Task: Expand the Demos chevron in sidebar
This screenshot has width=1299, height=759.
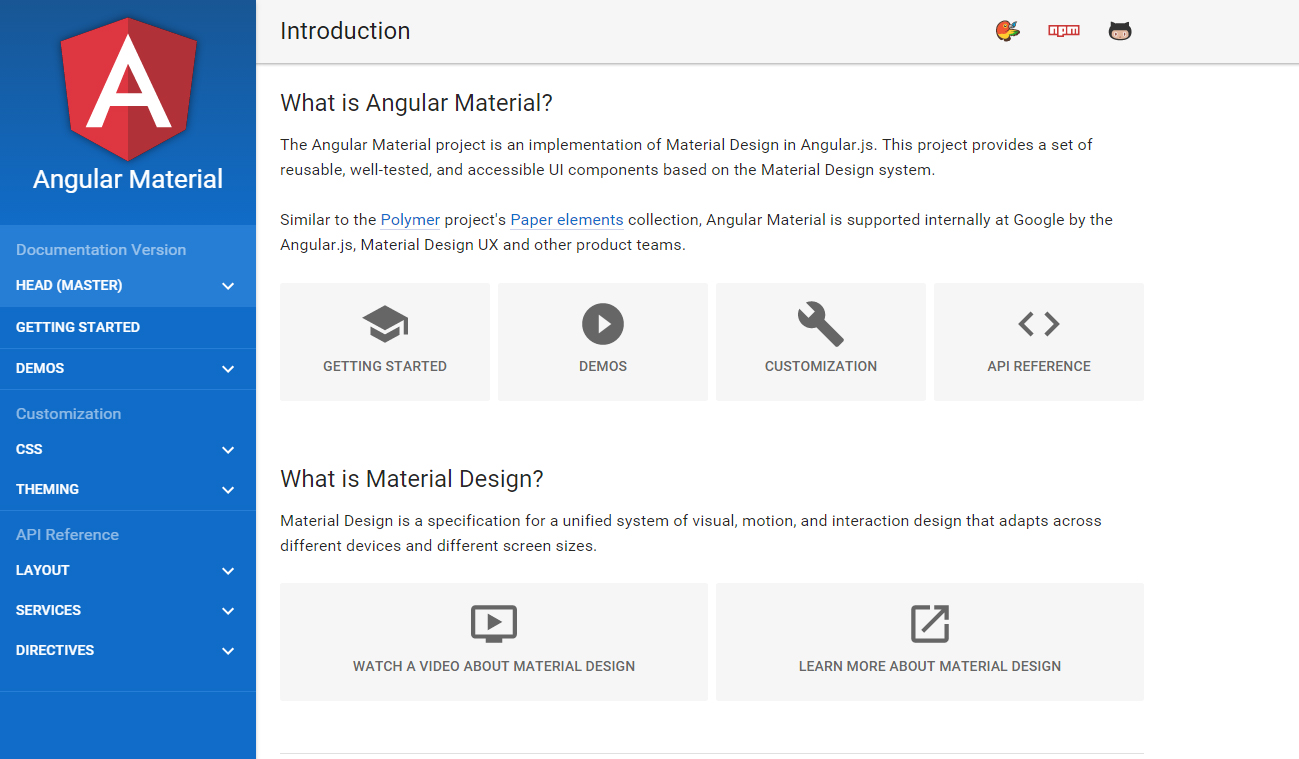Action: click(x=228, y=369)
